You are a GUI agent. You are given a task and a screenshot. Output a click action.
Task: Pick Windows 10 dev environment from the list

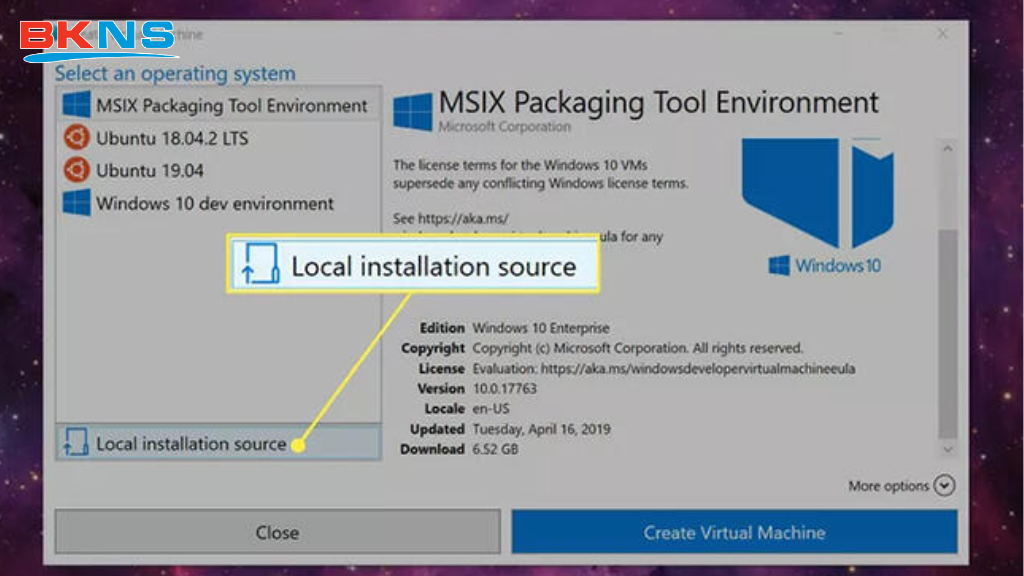(x=214, y=203)
